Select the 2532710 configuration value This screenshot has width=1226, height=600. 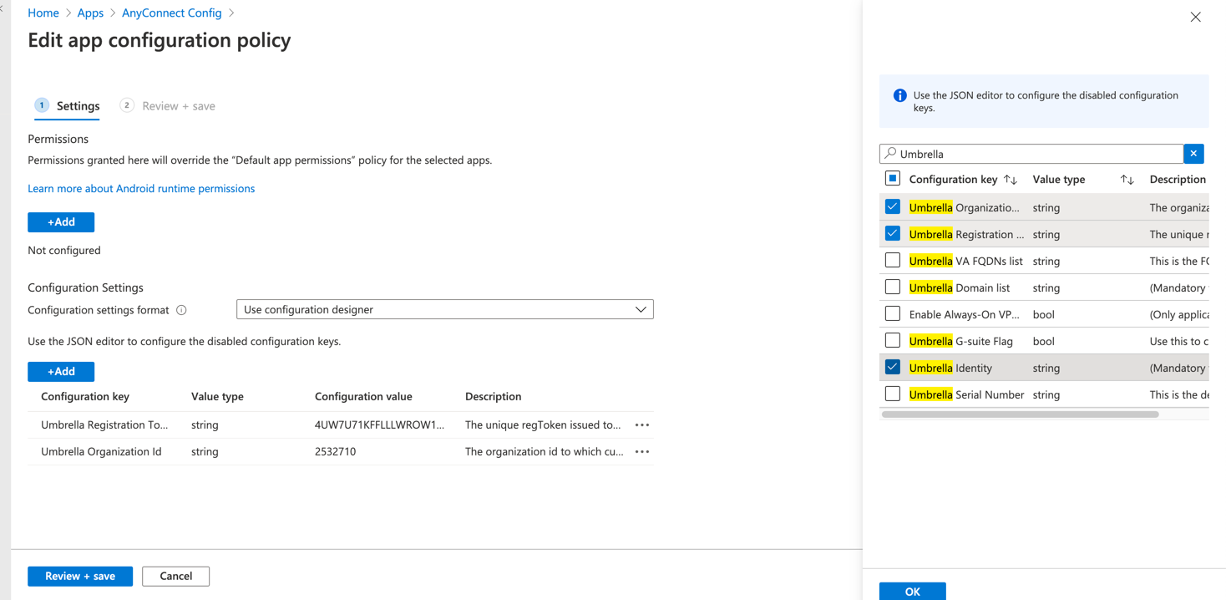(335, 452)
